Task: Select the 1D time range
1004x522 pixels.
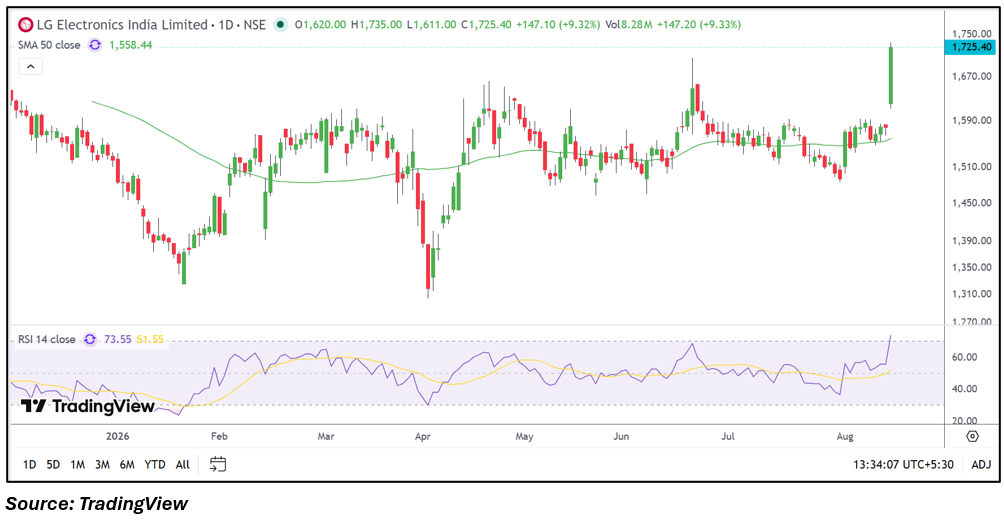Action: click(x=29, y=465)
